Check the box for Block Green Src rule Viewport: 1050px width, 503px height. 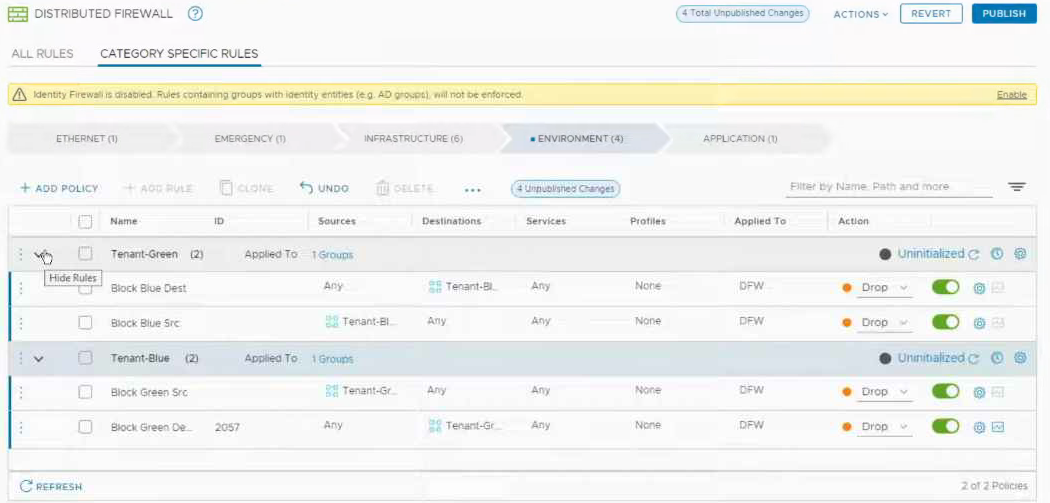85,392
